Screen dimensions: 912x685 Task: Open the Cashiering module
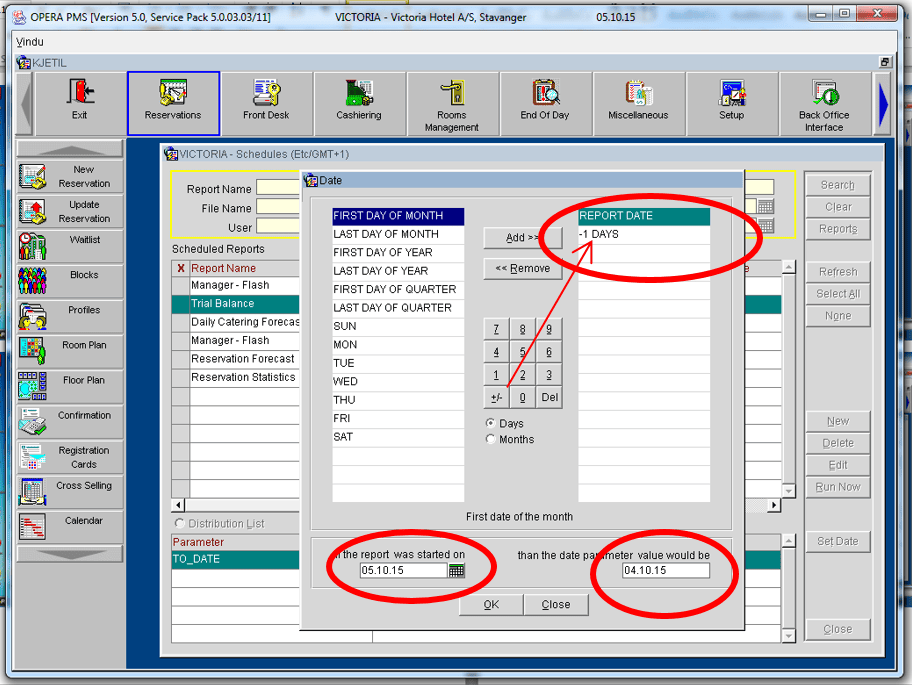pos(359,103)
